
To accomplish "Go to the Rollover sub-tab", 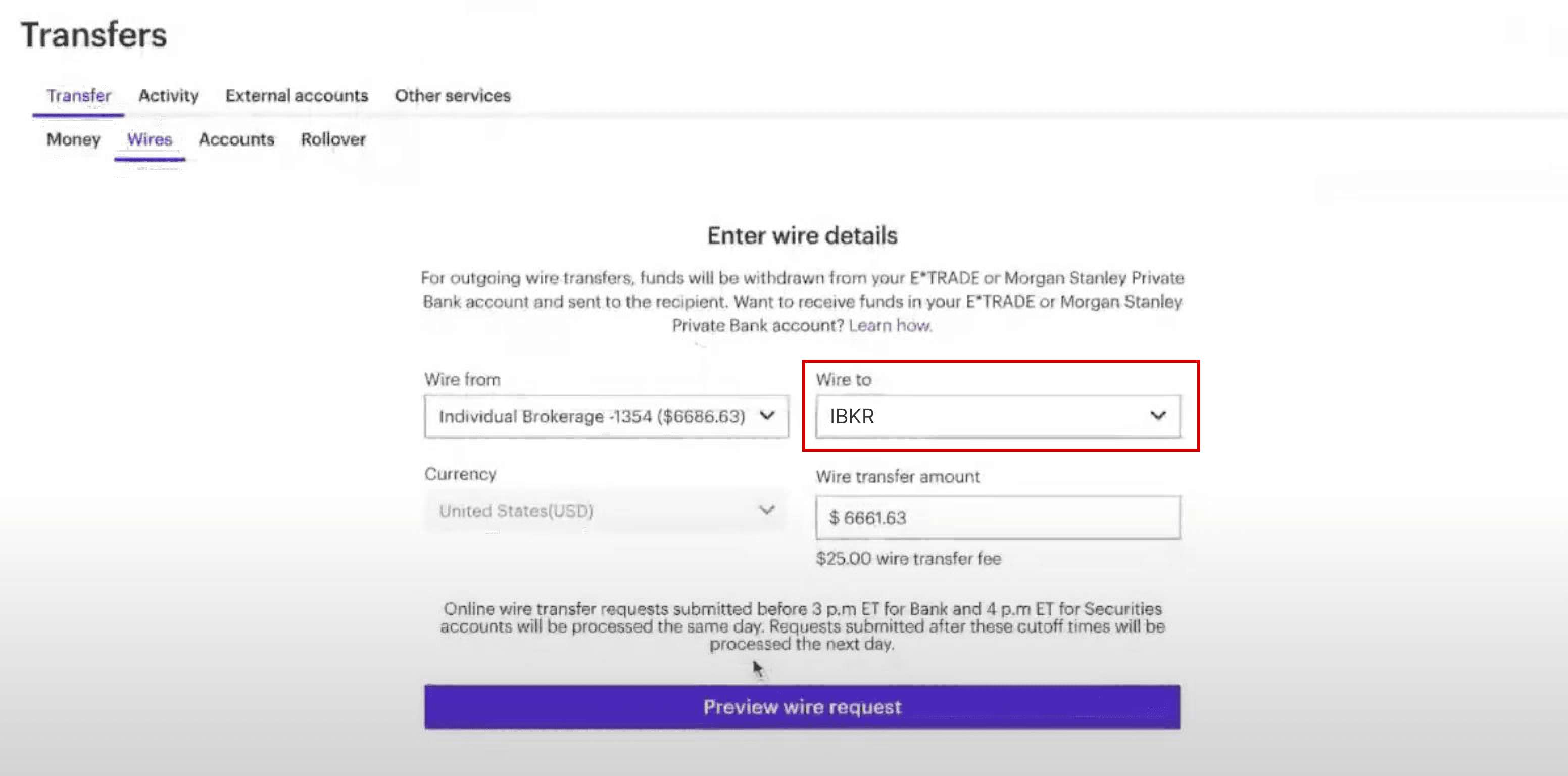I will click(333, 139).
